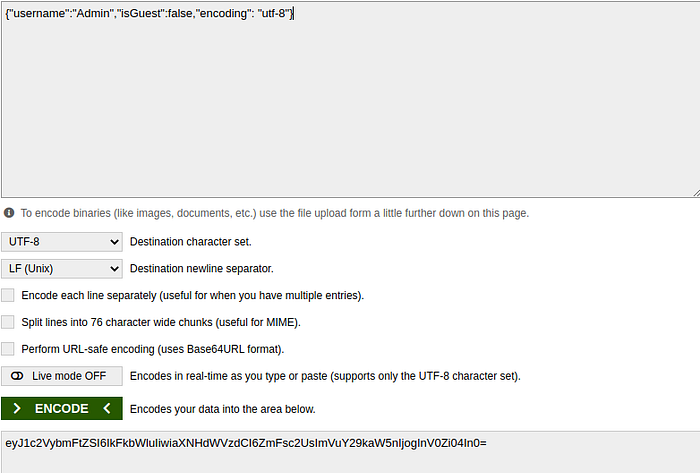Click the Base64 encoded output field
700x473 pixels.
pyautogui.click(x=350, y=442)
